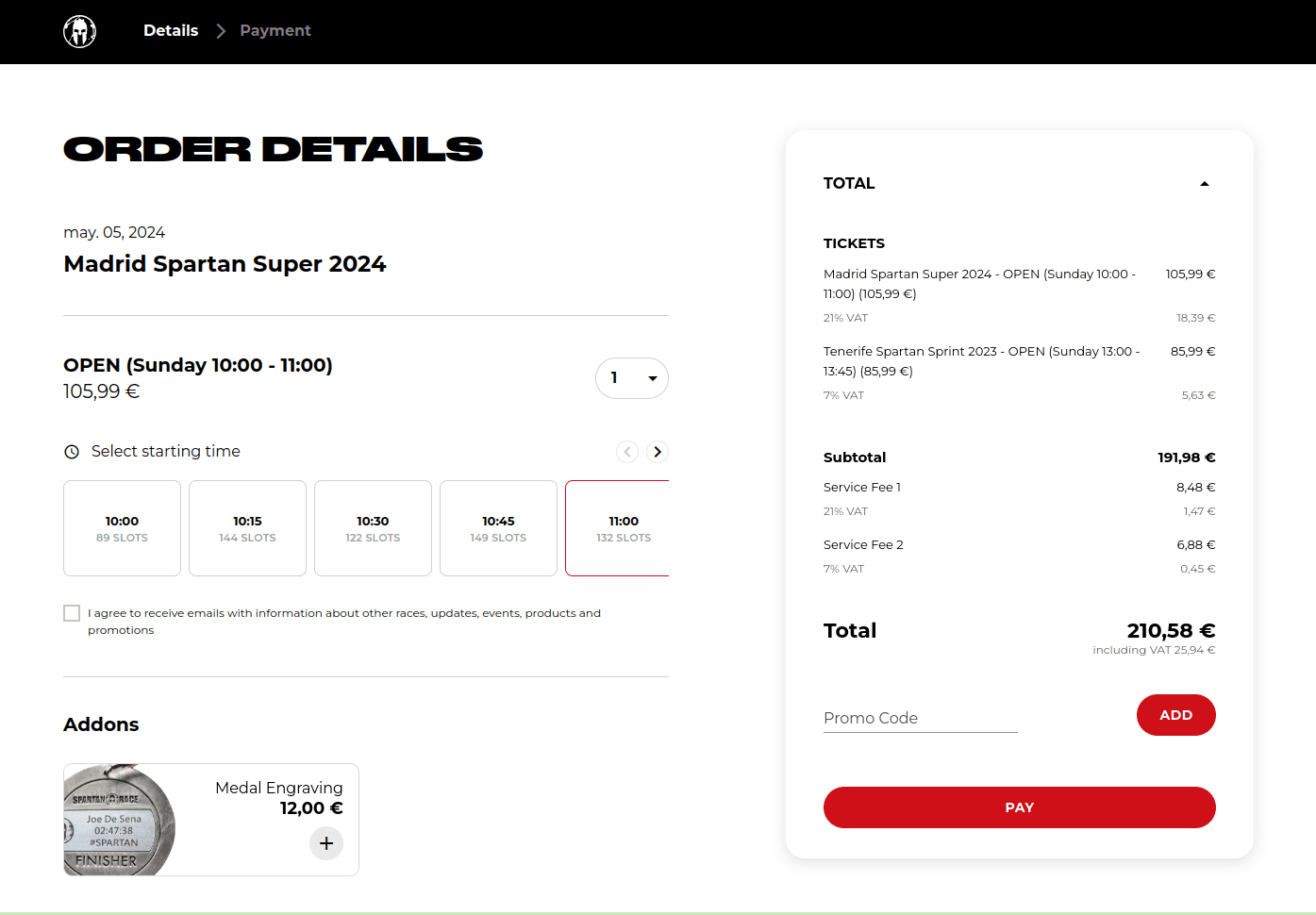Open the Details breadcrumb step
Screen dimensions: 1316x915
tap(171, 30)
